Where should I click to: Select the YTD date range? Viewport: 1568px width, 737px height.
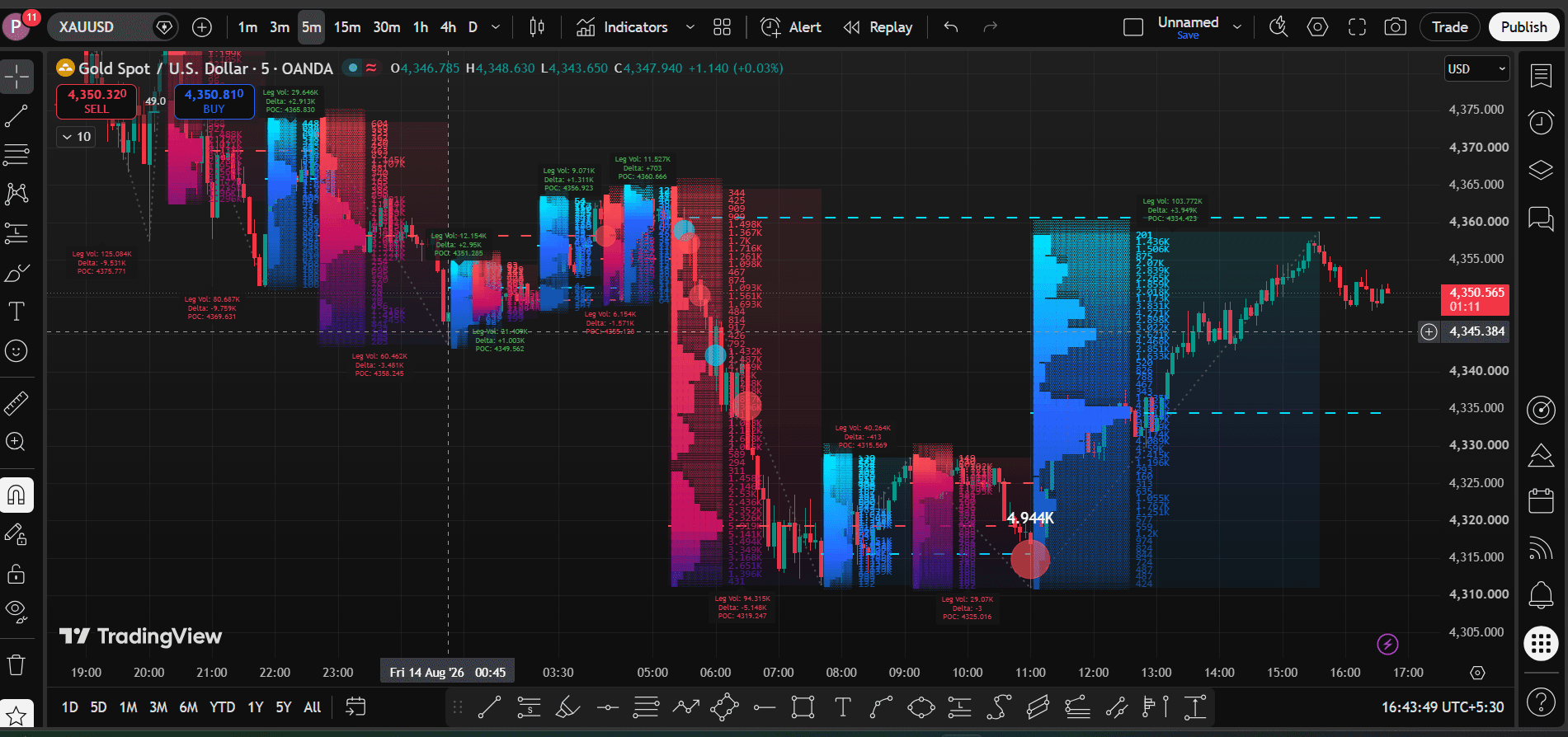222,707
